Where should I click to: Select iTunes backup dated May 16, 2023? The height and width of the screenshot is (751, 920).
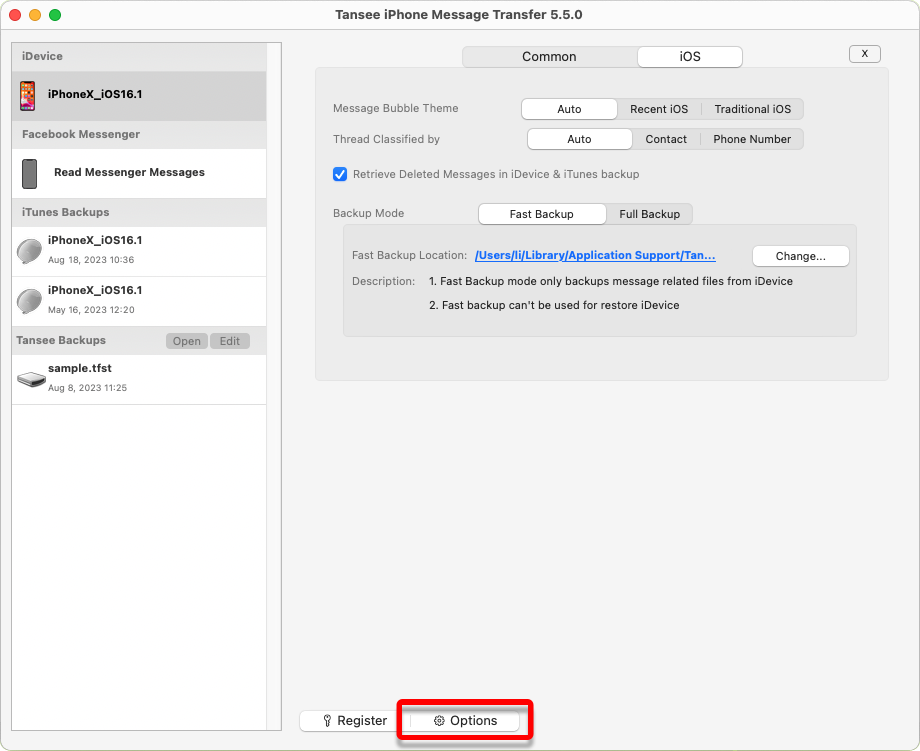[139, 302]
